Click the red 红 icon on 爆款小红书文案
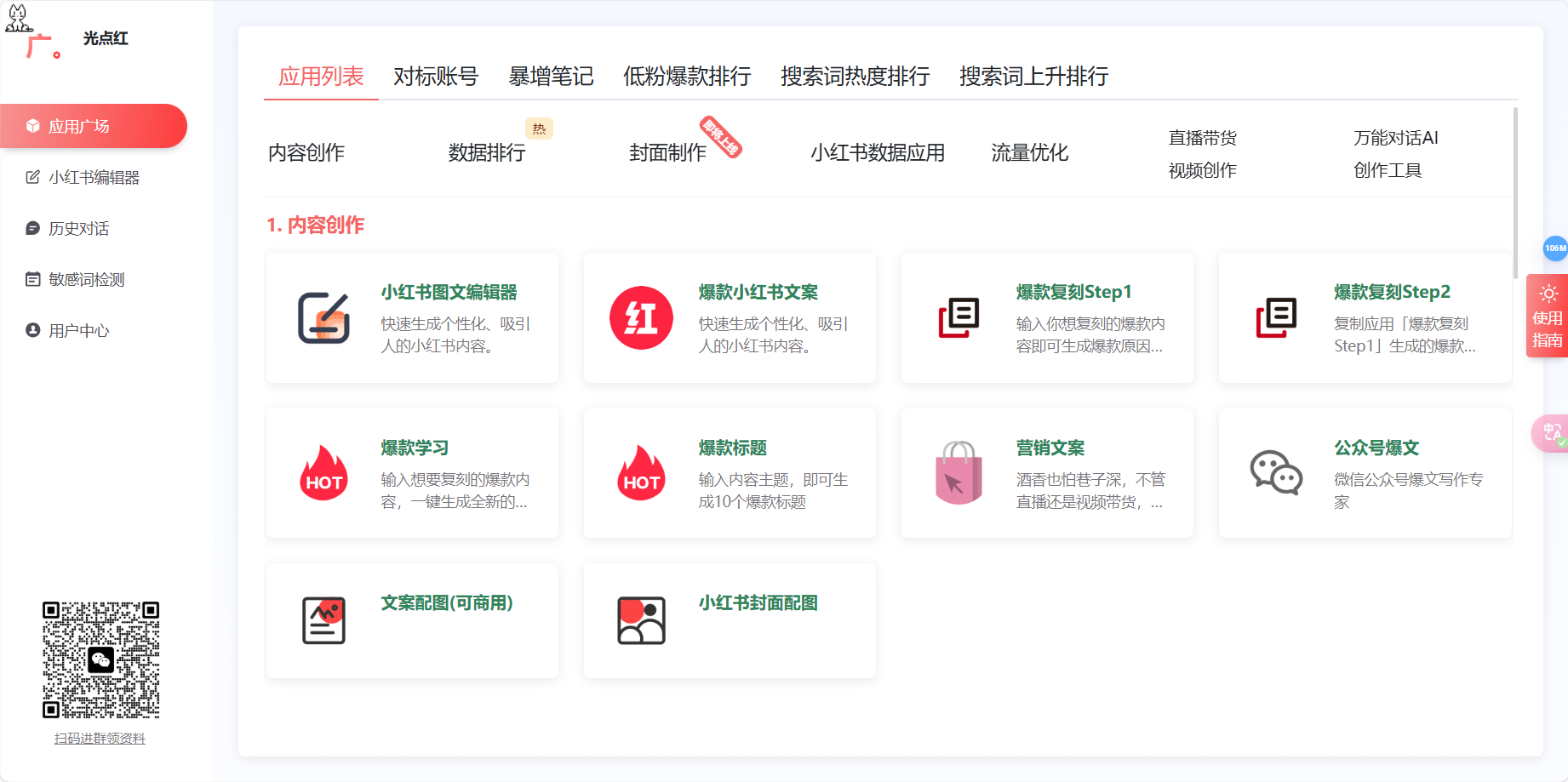 pos(642,317)
